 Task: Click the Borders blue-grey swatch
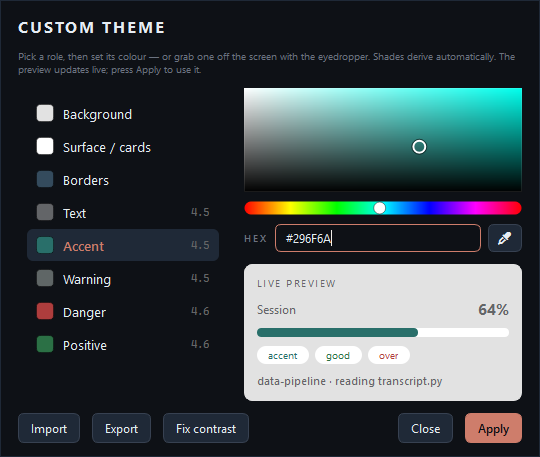tap(45, 179)
